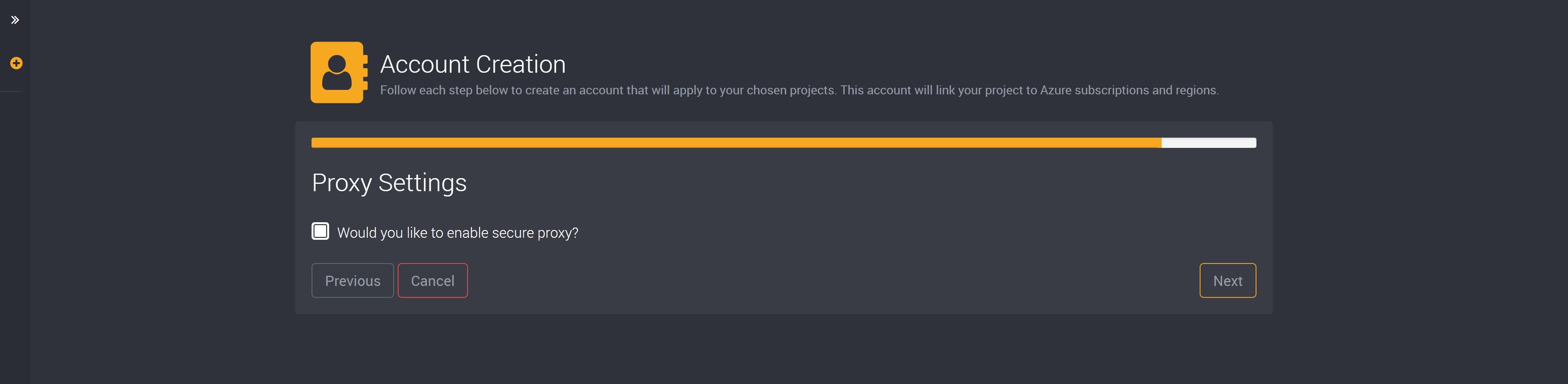
Task: Expand the sidebar using the double-chevron icon
Action: click(x=15, y=20)
